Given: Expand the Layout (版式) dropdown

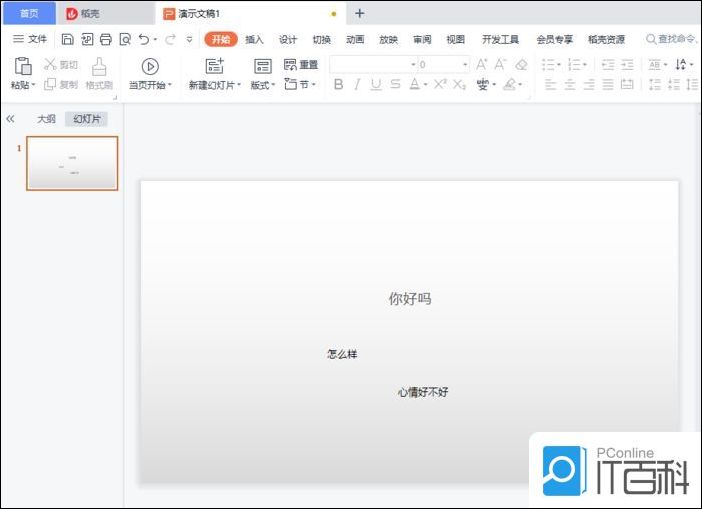Looking at the screenshot, I should [x=263, y=85].
